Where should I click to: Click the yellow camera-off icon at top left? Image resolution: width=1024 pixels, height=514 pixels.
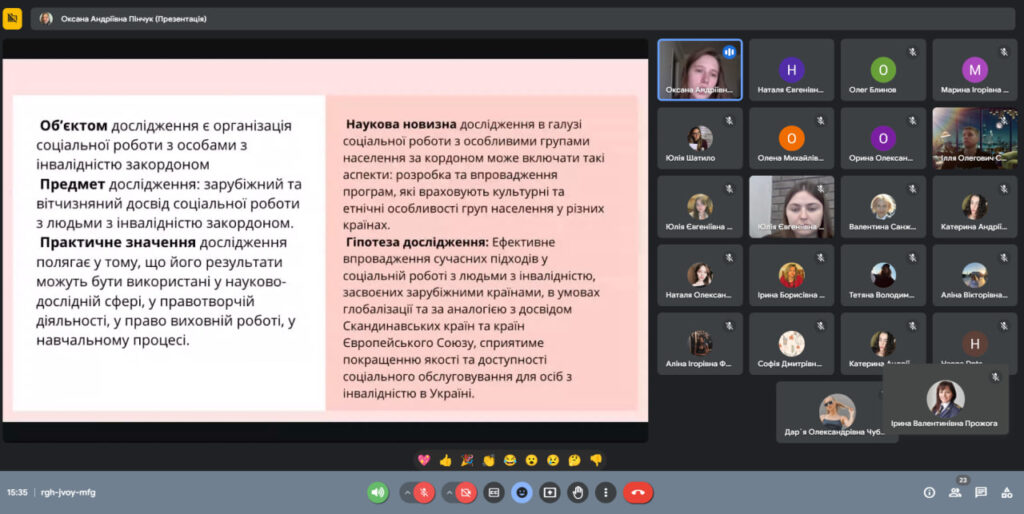click(x=13, y=18)
